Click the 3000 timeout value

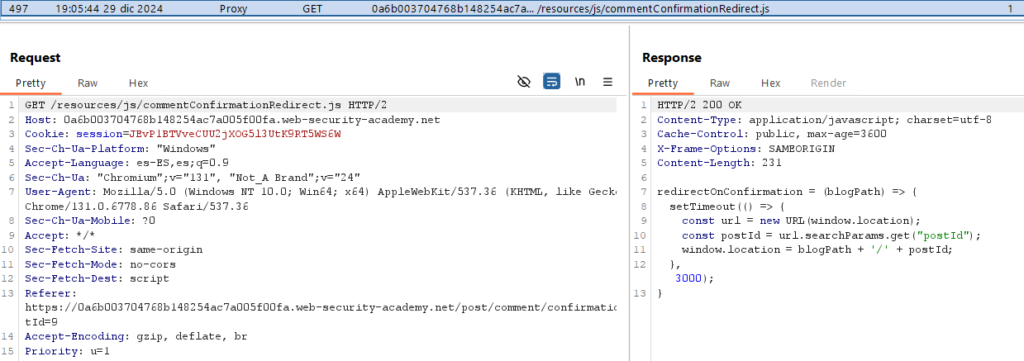coord(688,278)
